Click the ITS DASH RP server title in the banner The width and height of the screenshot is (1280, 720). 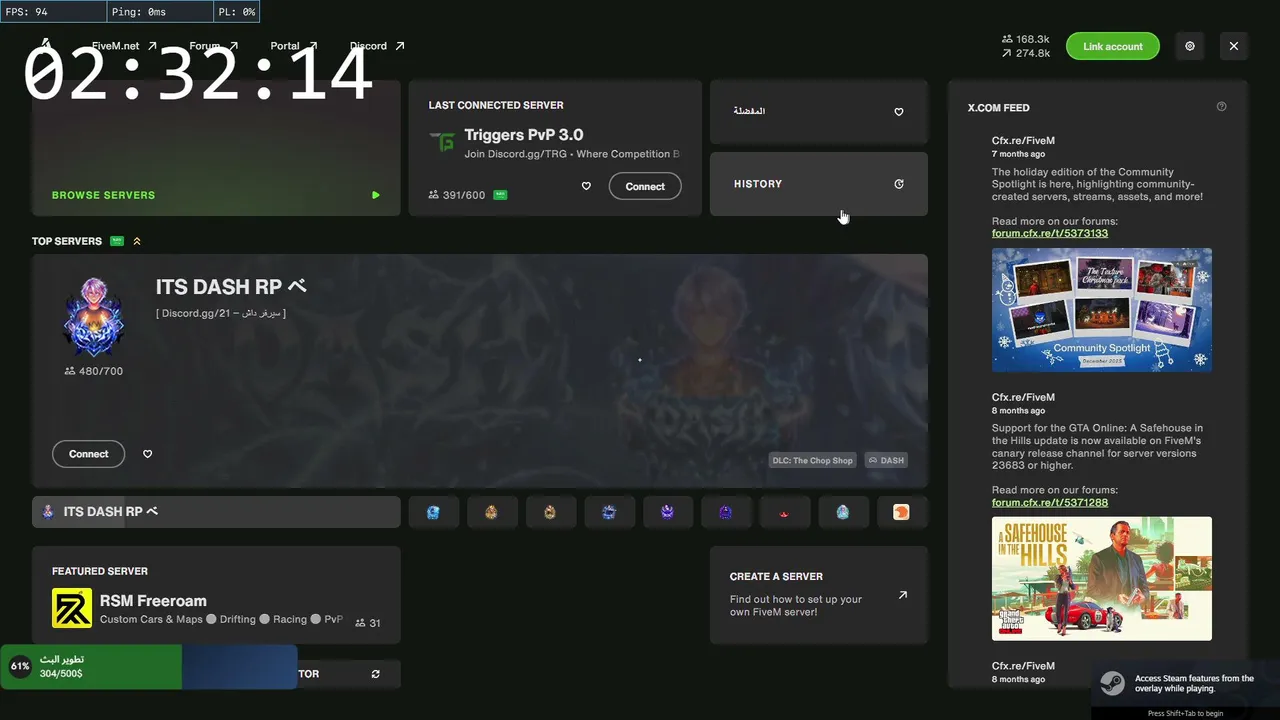point(231,287)
